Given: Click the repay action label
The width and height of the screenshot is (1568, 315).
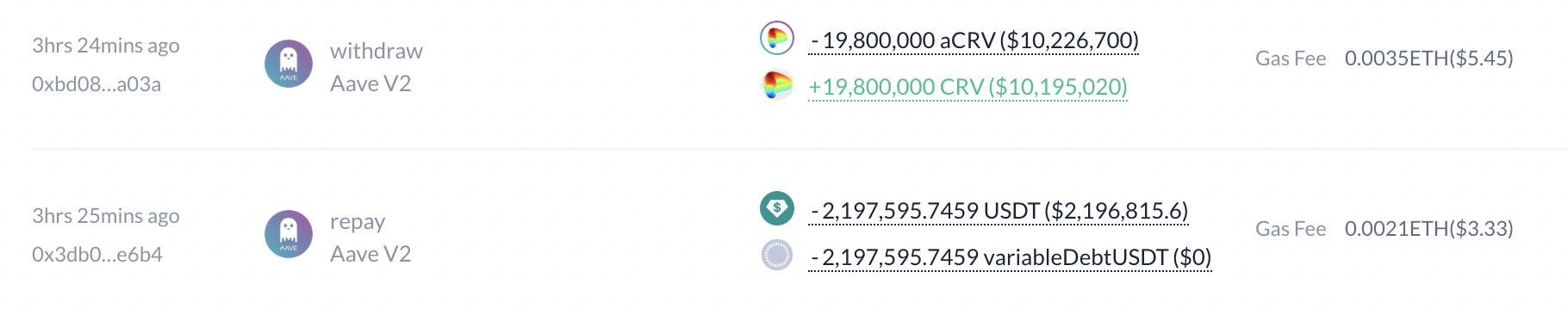Looking at the screenshot, I should [x=358, y=222].
